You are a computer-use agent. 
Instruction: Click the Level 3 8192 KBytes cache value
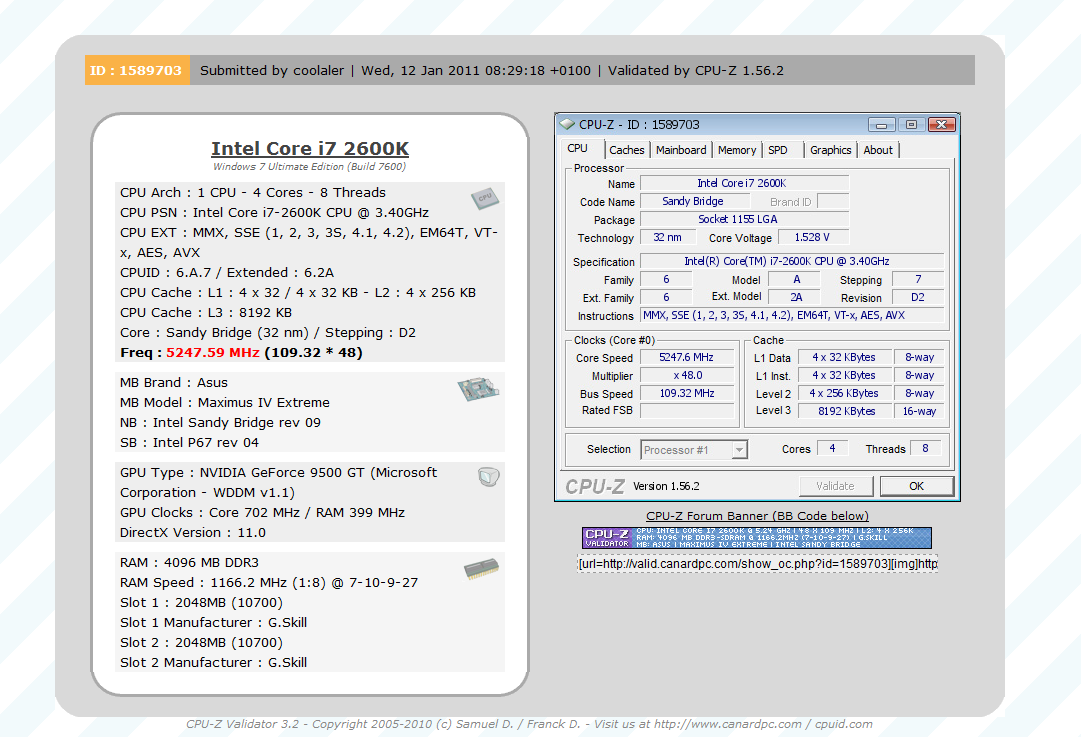tap(845, 411)
